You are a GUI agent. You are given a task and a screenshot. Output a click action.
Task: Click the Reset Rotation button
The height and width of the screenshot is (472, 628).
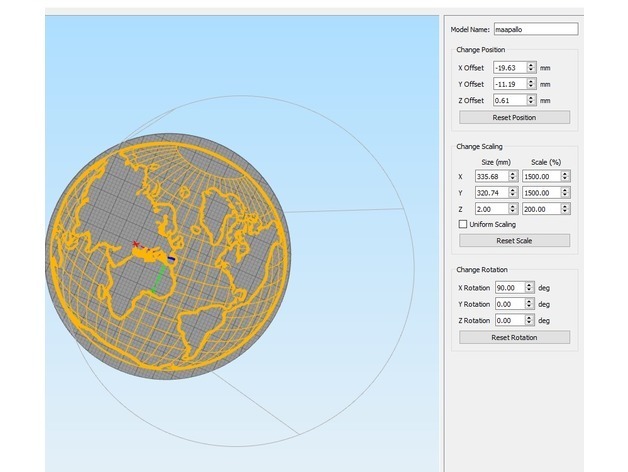(514, 337)
